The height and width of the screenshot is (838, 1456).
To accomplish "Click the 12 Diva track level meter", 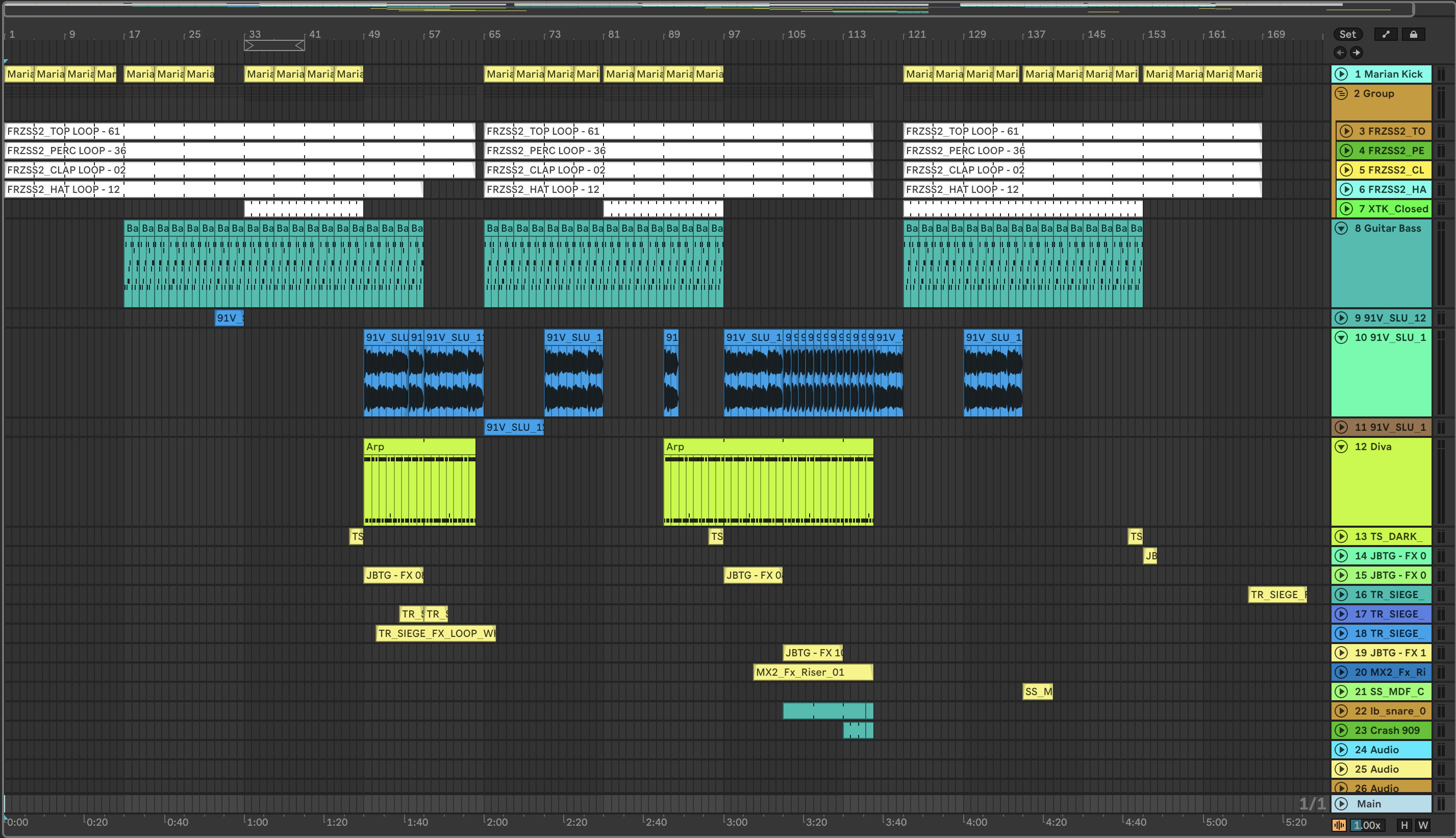I will 1441,482.
